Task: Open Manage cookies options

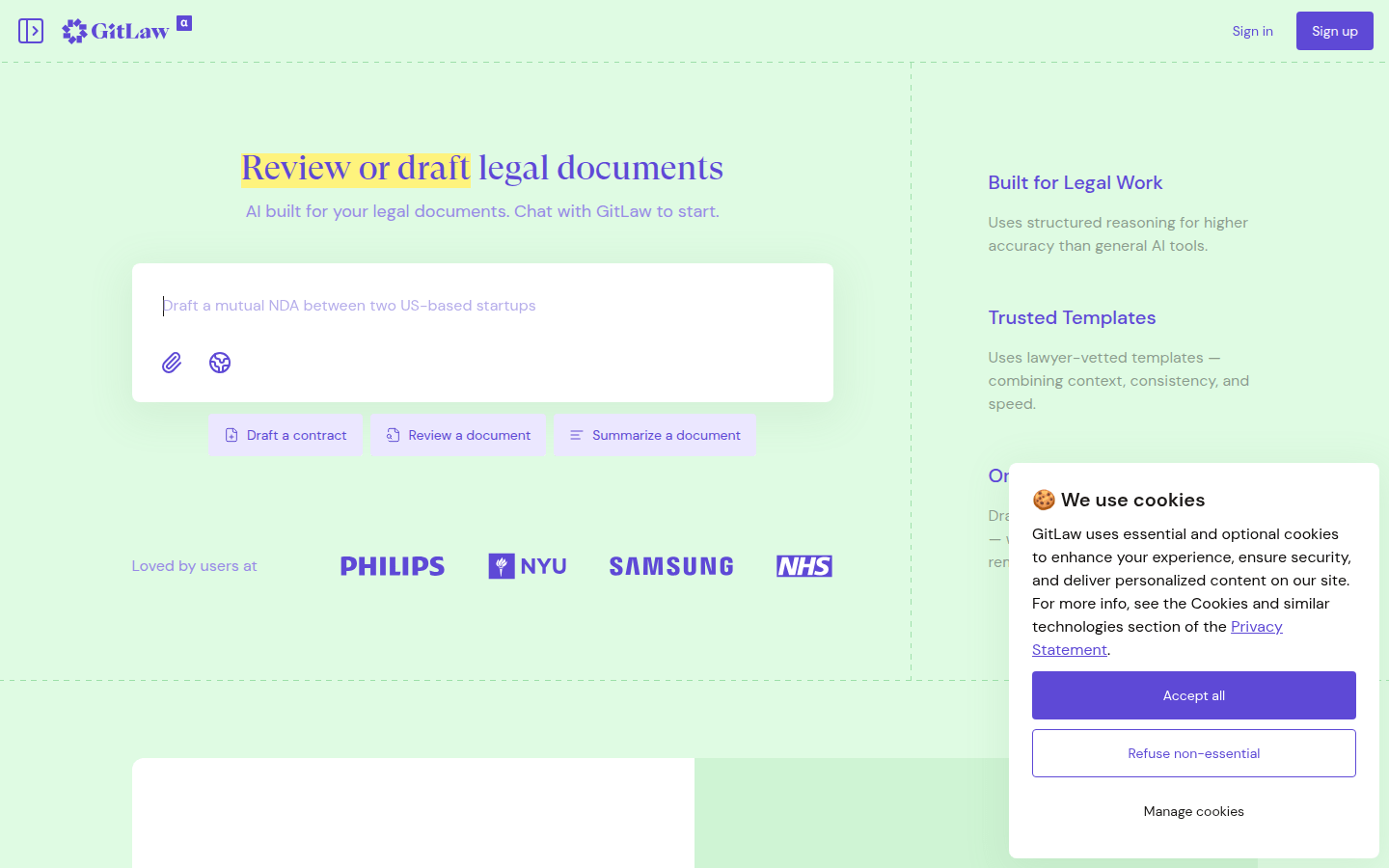Action: [1194, 811]
